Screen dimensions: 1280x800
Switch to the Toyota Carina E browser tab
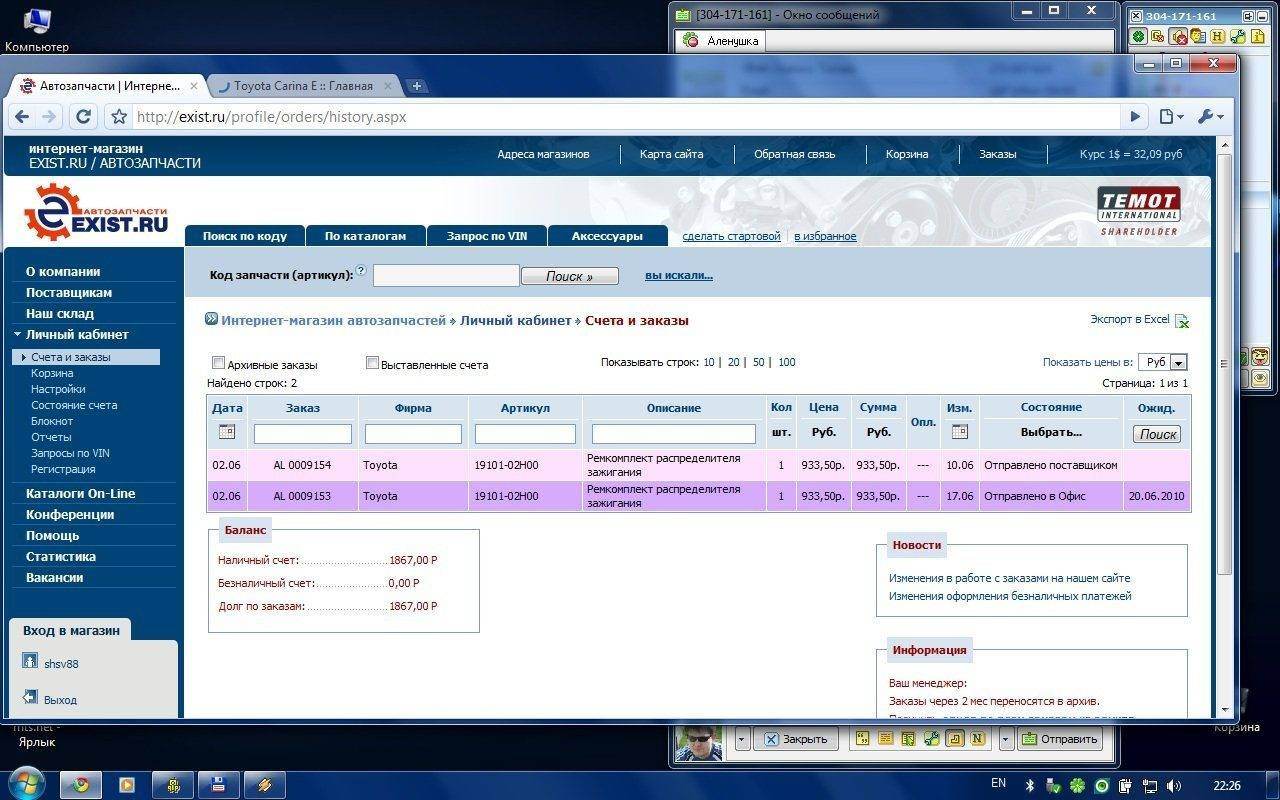304,86
